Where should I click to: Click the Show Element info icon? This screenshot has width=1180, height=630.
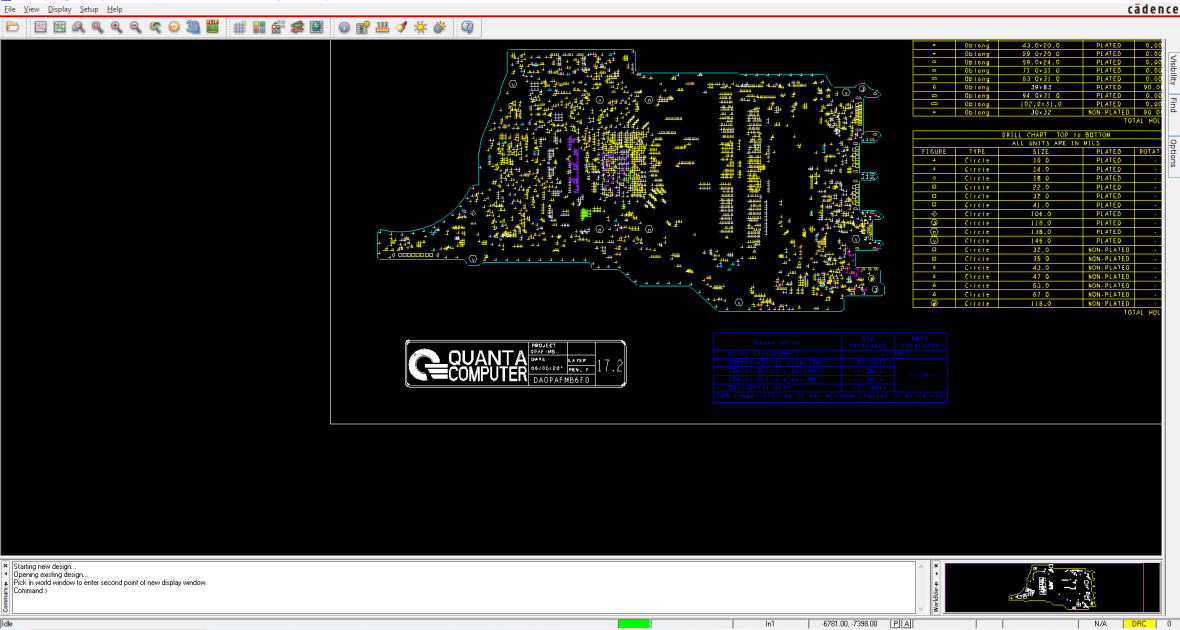click(x=344, y=27)
